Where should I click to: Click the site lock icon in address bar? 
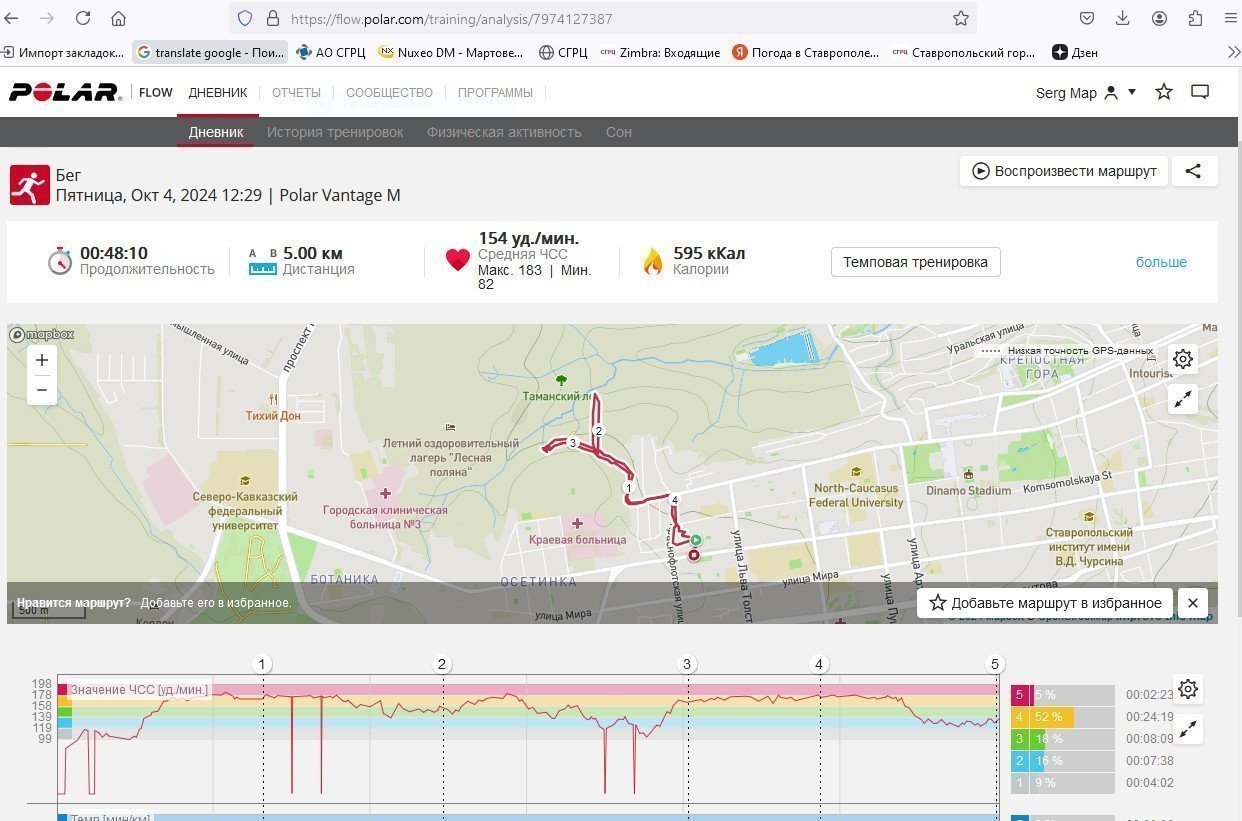tap(272, 18)
